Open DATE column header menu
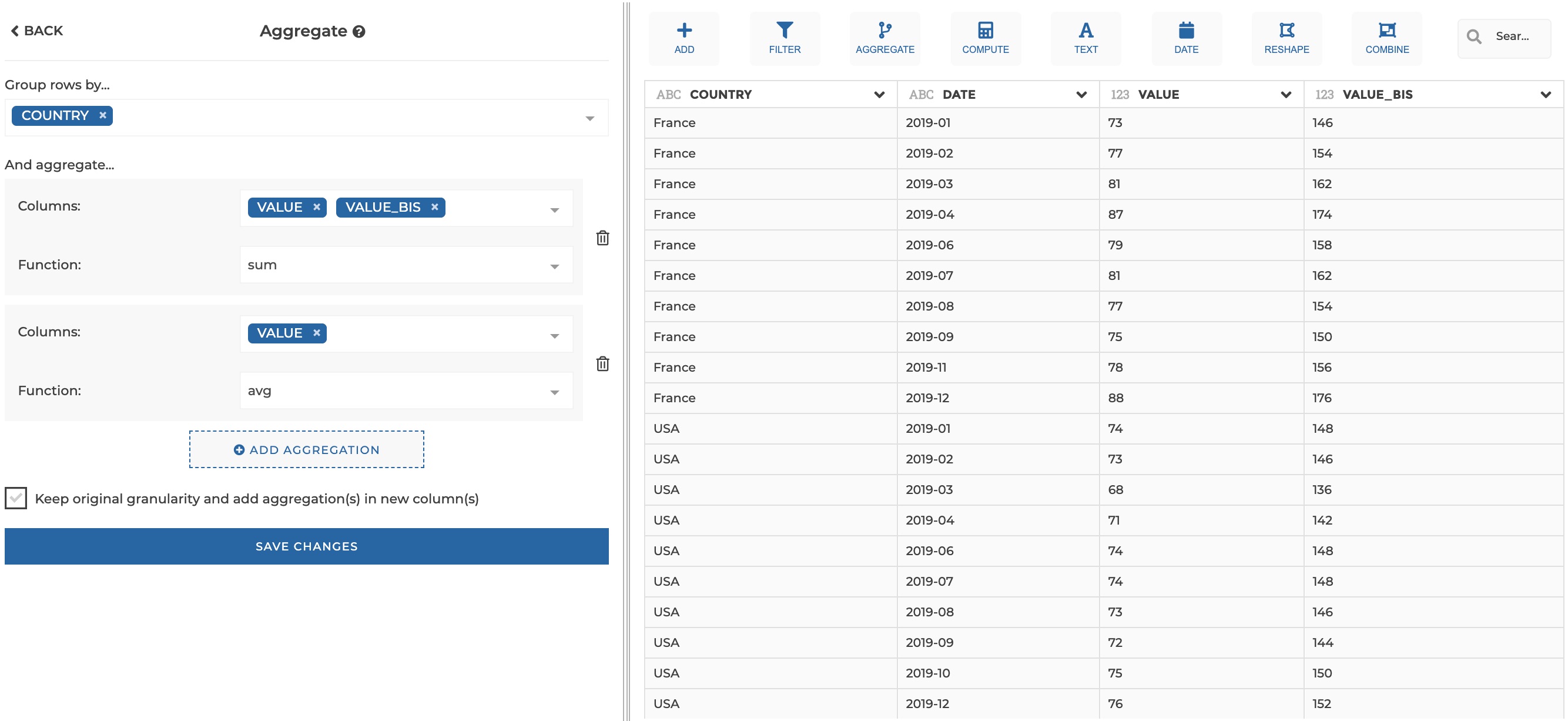Image resolution: width=1568 pixels, height=721 pixels. pos(1080,94)
